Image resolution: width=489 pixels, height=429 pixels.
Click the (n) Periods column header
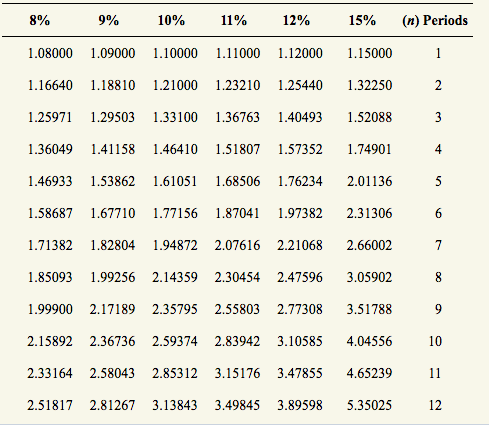tap(435, 21)
